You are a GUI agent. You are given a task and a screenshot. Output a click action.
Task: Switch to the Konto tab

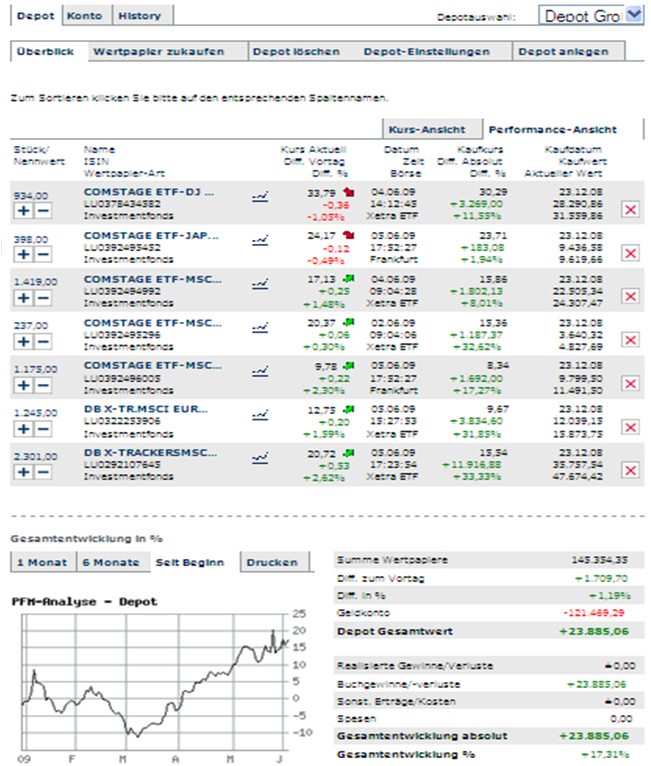(x=85, y=16)
